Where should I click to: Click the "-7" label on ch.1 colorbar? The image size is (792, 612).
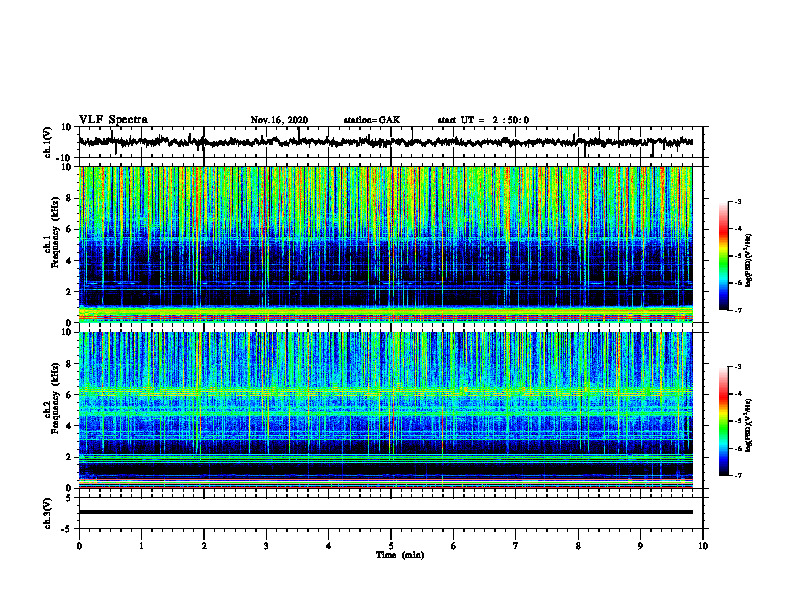pyautogui.click(x=737, y=310)
